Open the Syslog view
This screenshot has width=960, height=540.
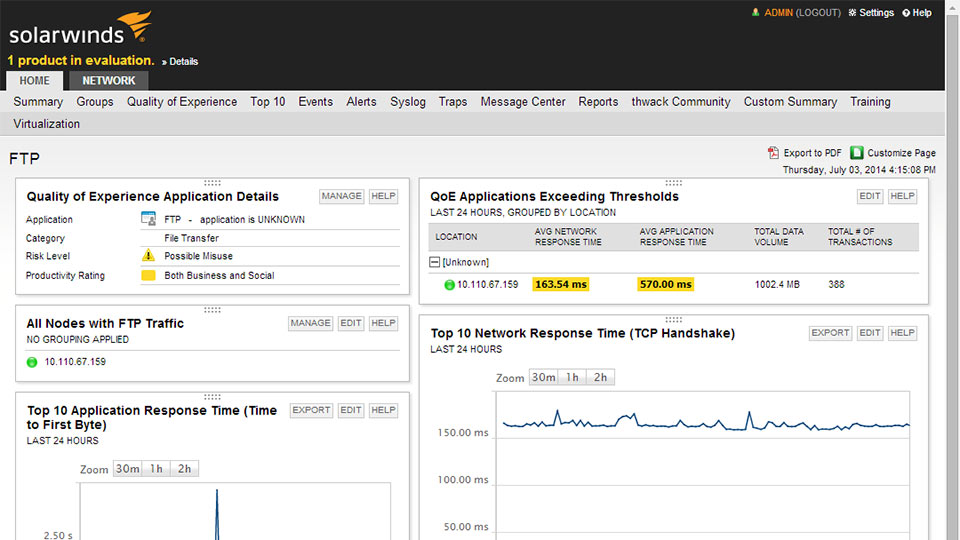[408, 102]
